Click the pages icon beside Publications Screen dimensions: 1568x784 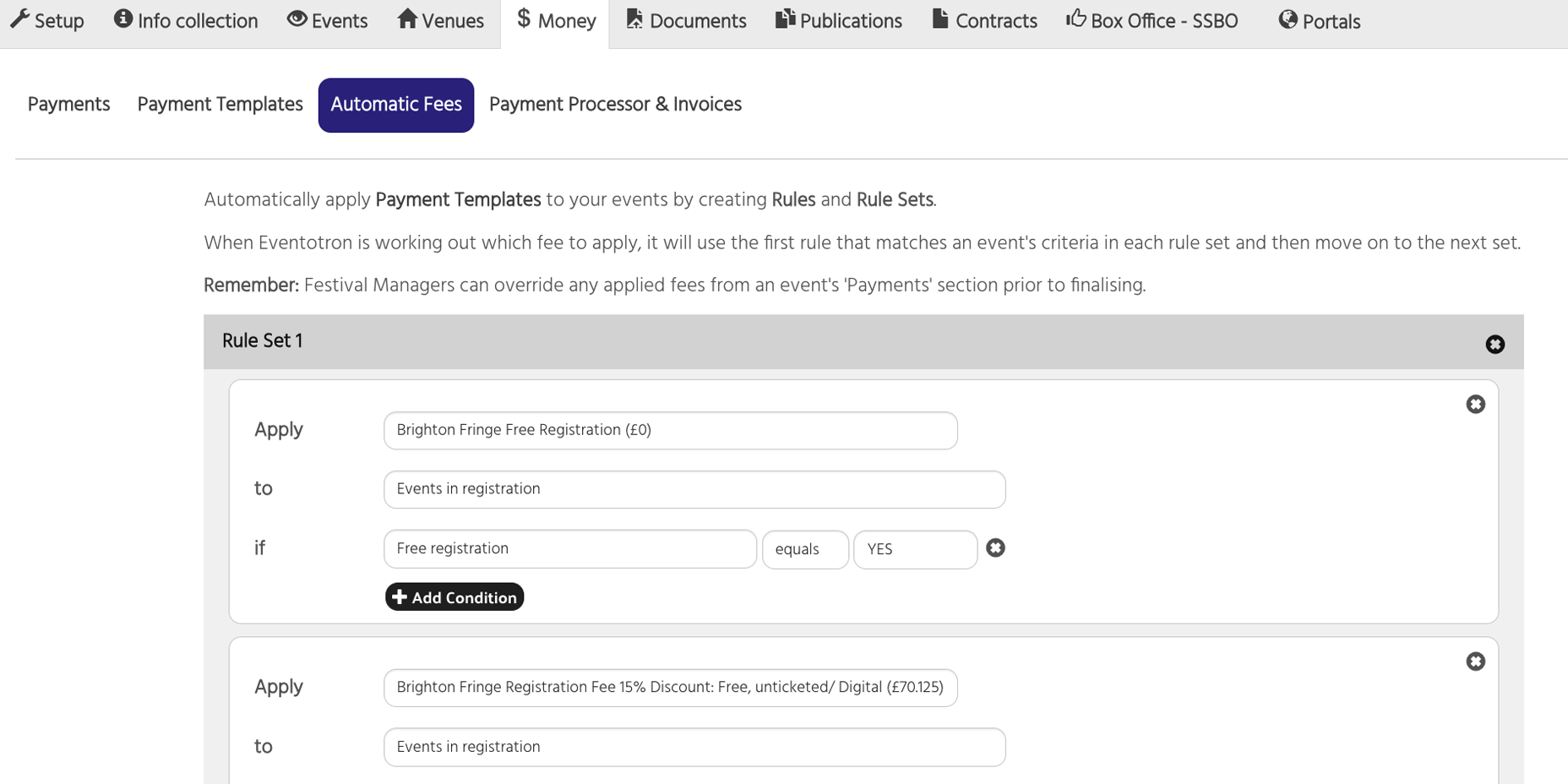[785, 19]
